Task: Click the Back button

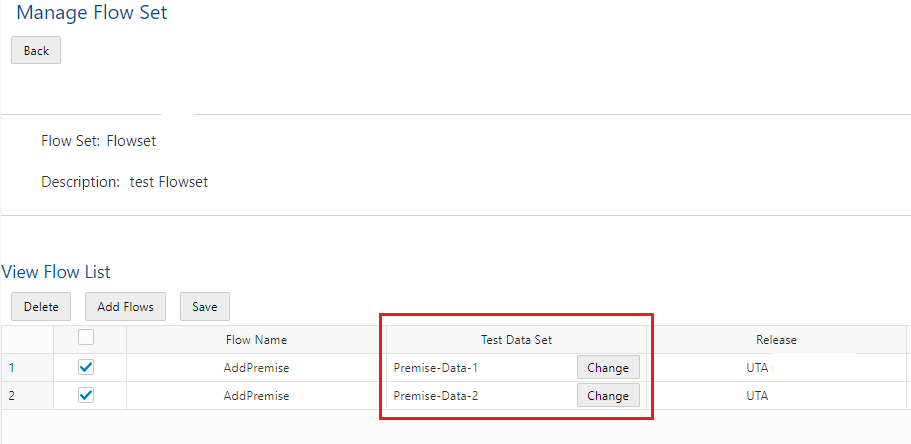Action: click(36, 51)
